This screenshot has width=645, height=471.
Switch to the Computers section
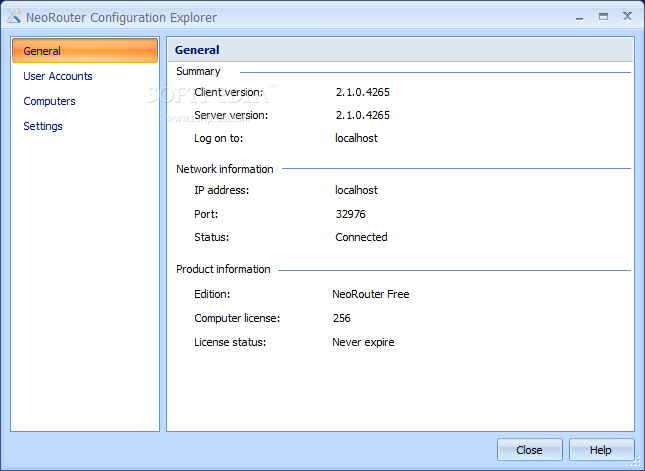pyautogui.click(x=49, y=101)
